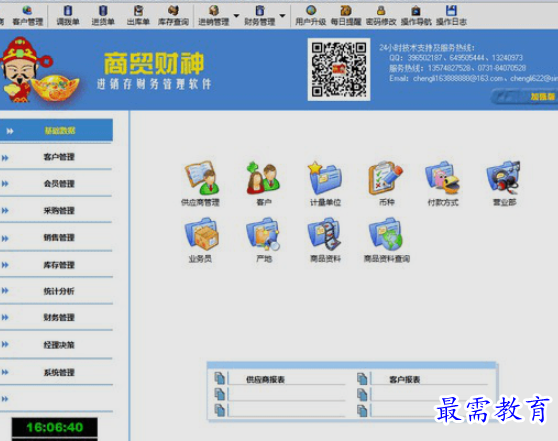Open the 调拨单 toolbar icon
The height and width of the screenshot is (441, 558).
click(68, 16)
